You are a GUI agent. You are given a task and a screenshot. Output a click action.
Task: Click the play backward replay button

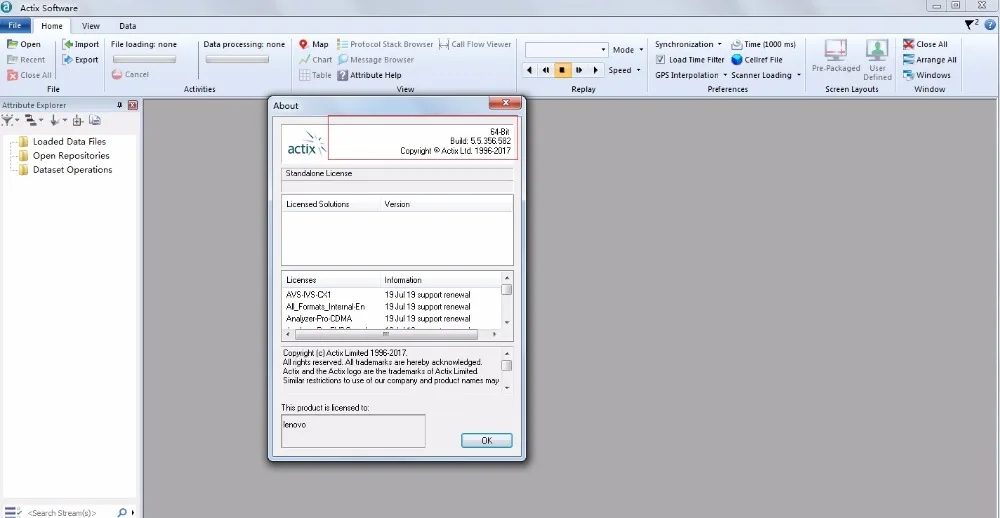coord(529,70)
